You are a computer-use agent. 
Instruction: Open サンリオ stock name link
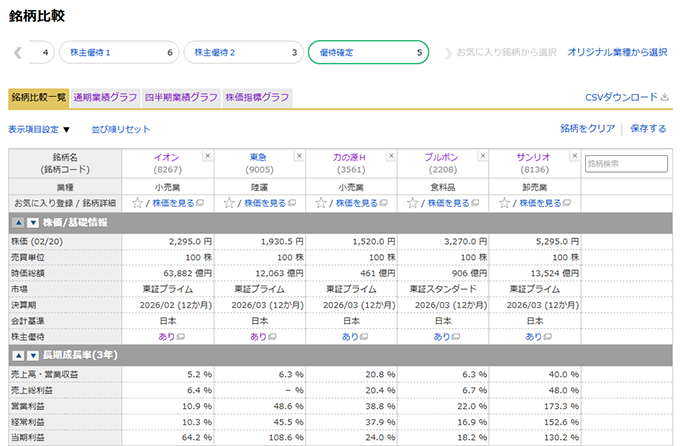(533, 157)
